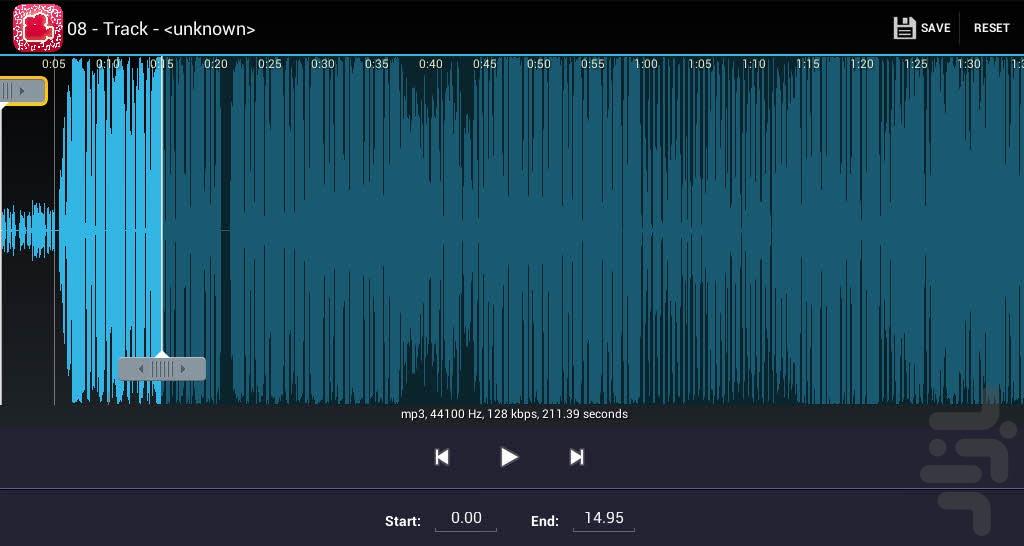The height and width of the screenshot is (546, 1024).
Task: Click the 1:15 timeline marker
Action: 808,64
